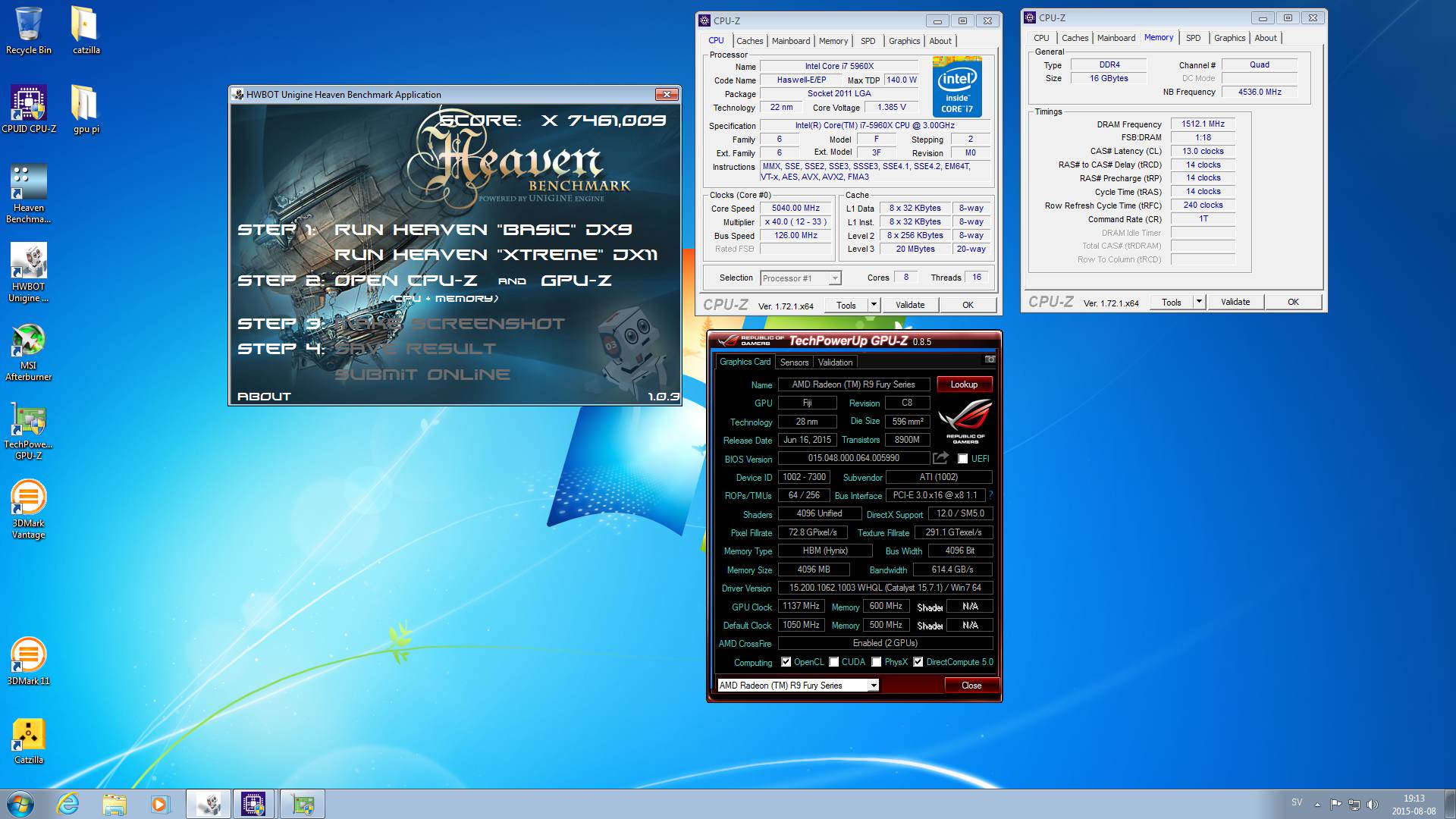Open SPD tab in right CPU-Z window

[1193, 38]
